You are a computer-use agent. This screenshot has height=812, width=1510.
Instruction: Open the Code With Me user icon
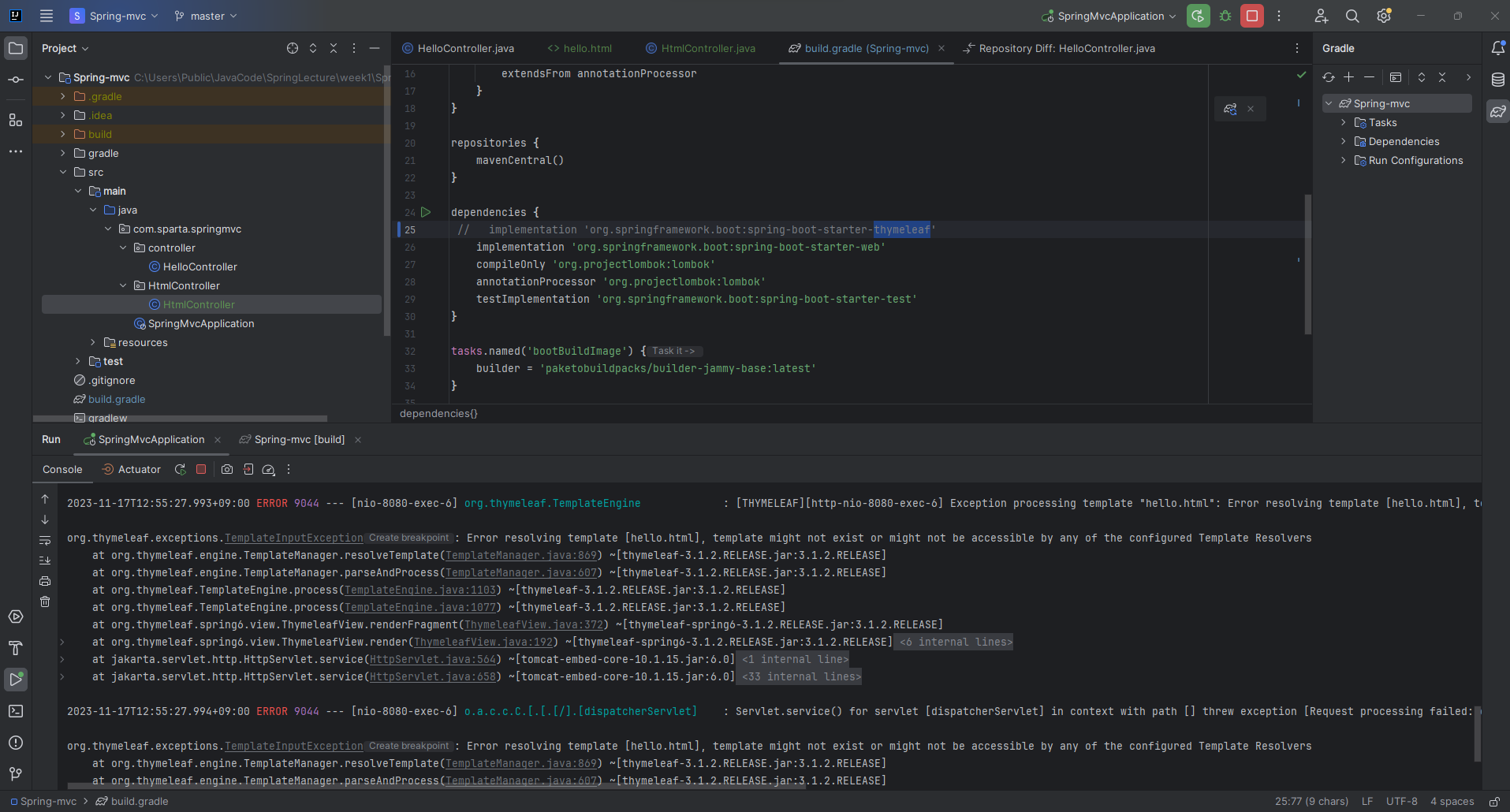click(x=1322, y=16)
